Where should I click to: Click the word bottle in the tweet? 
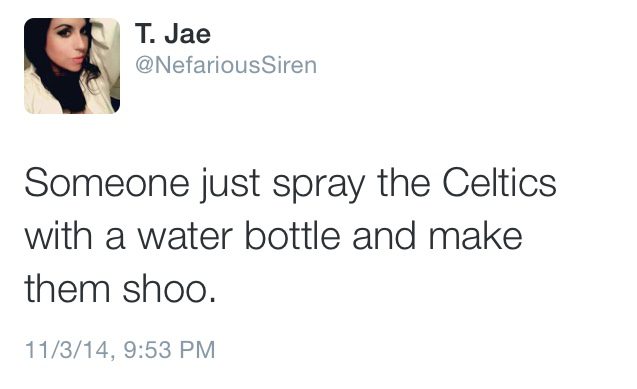coord(293,235)
